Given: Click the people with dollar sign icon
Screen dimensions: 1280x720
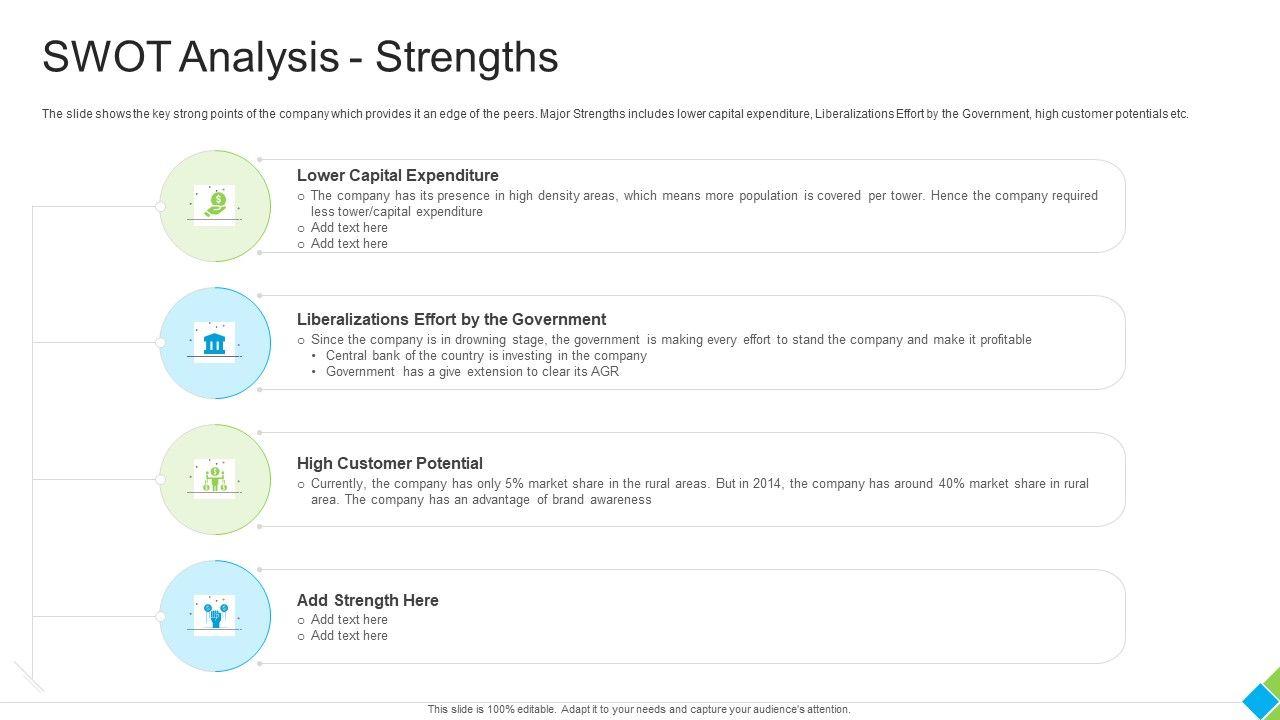Looking at the screenshot, I should tap(215, 479).
